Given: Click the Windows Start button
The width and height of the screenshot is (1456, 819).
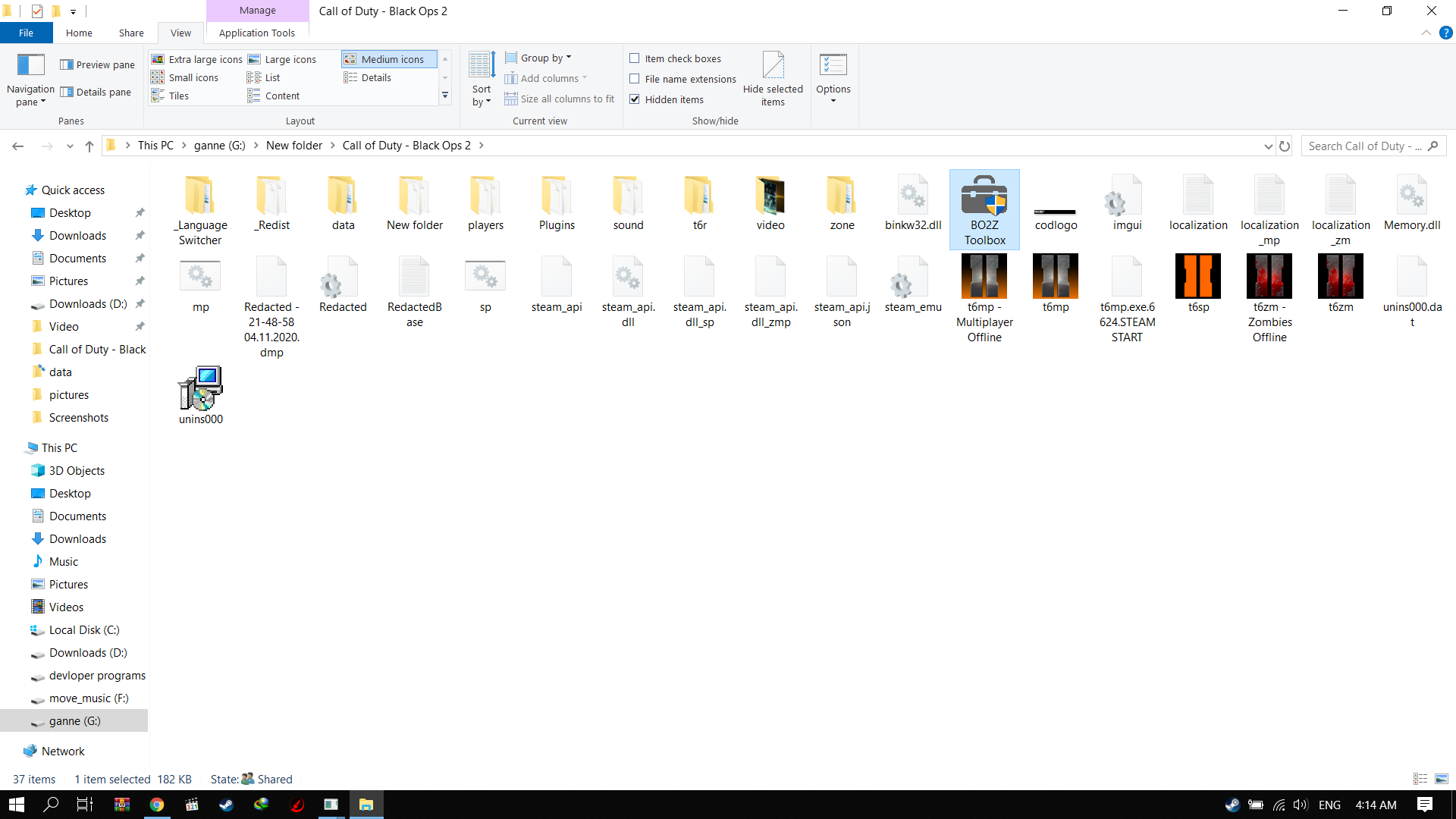Looking at the screenshot, I should click(x=17, y=805).
